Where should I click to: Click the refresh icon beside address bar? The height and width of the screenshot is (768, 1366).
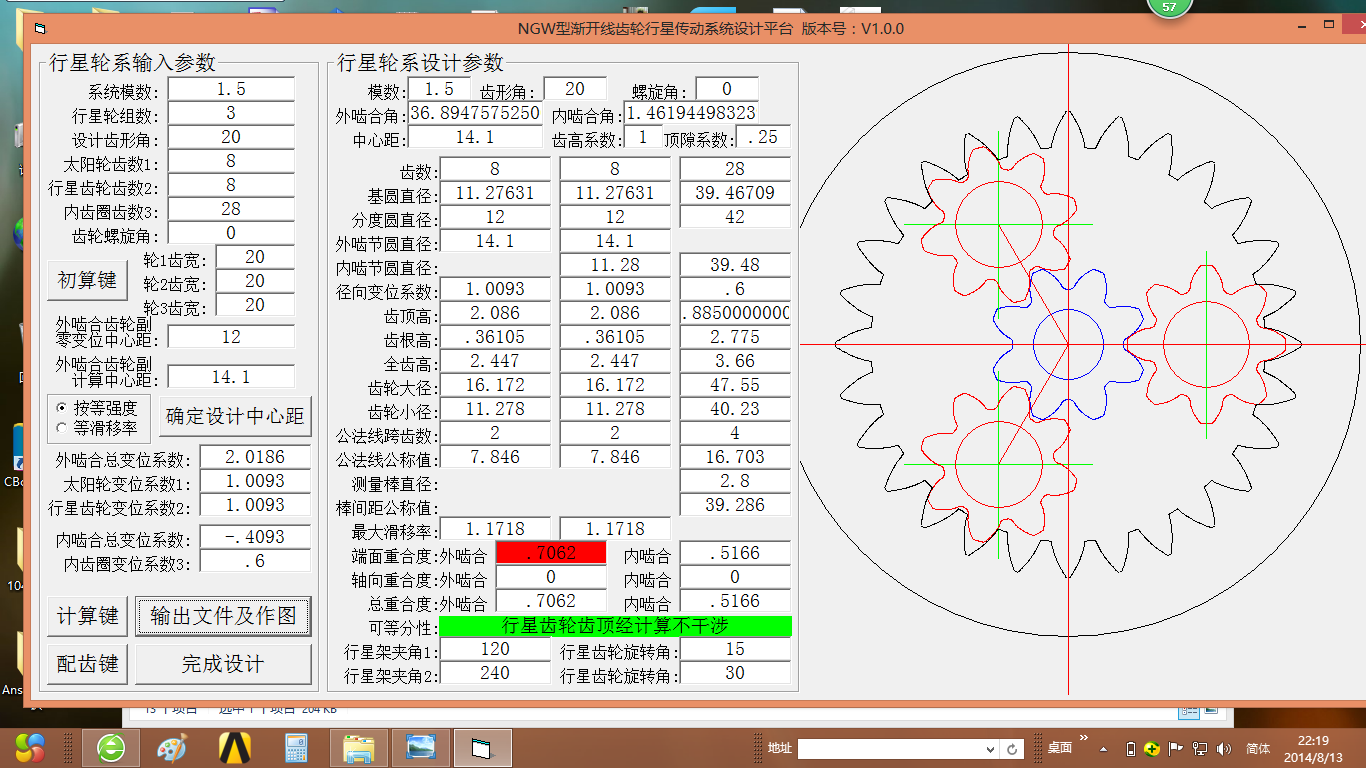tap(1012, 748)
